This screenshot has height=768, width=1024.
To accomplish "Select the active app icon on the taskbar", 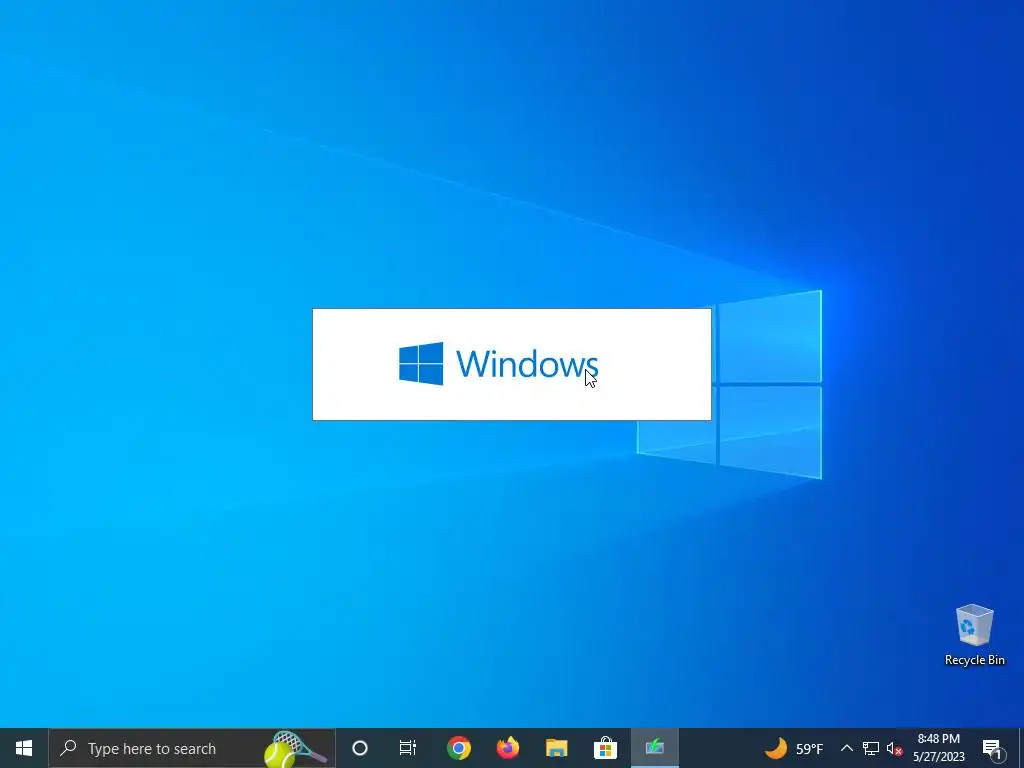I will [654, 748].
